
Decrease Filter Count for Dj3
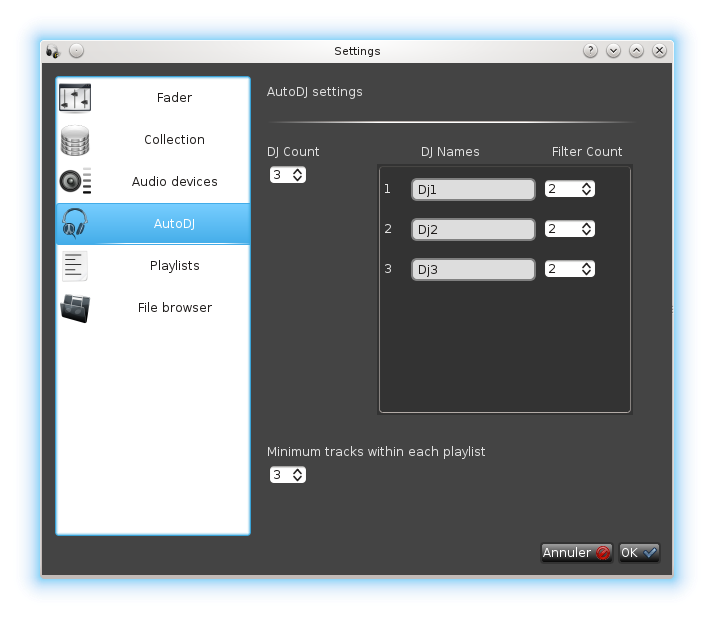point(586,272)
